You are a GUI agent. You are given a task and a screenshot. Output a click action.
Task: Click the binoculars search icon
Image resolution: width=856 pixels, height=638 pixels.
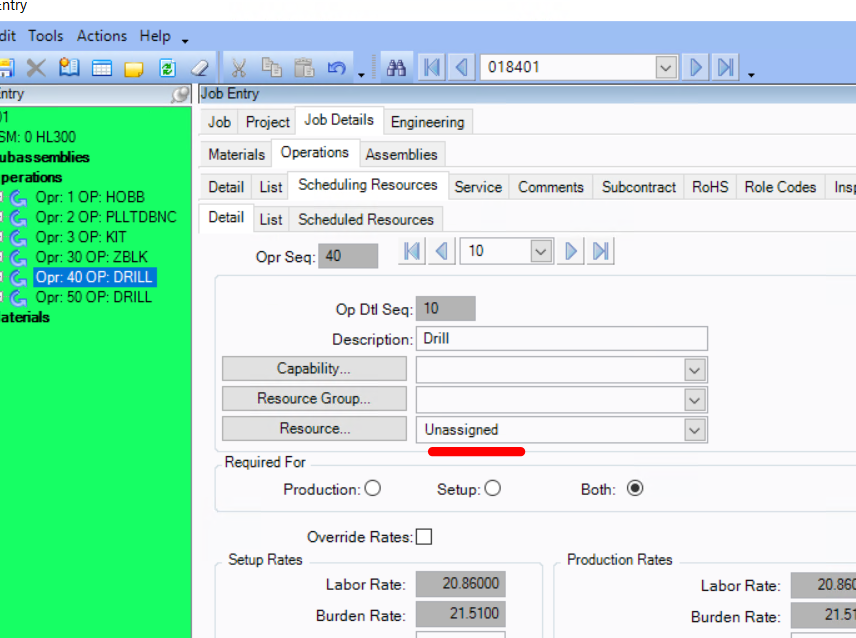[x=396, y=68]
